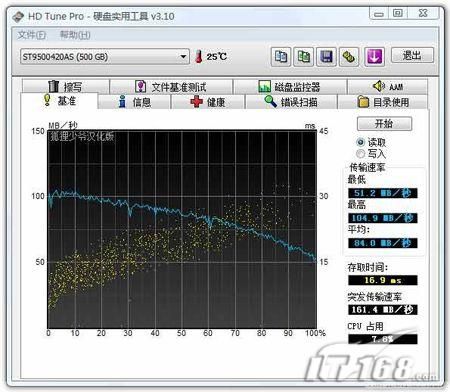Click the 51.2 MB/秒 minimum value
The image size is (450, 392).
pyautogui.click(x=383, y=193)
